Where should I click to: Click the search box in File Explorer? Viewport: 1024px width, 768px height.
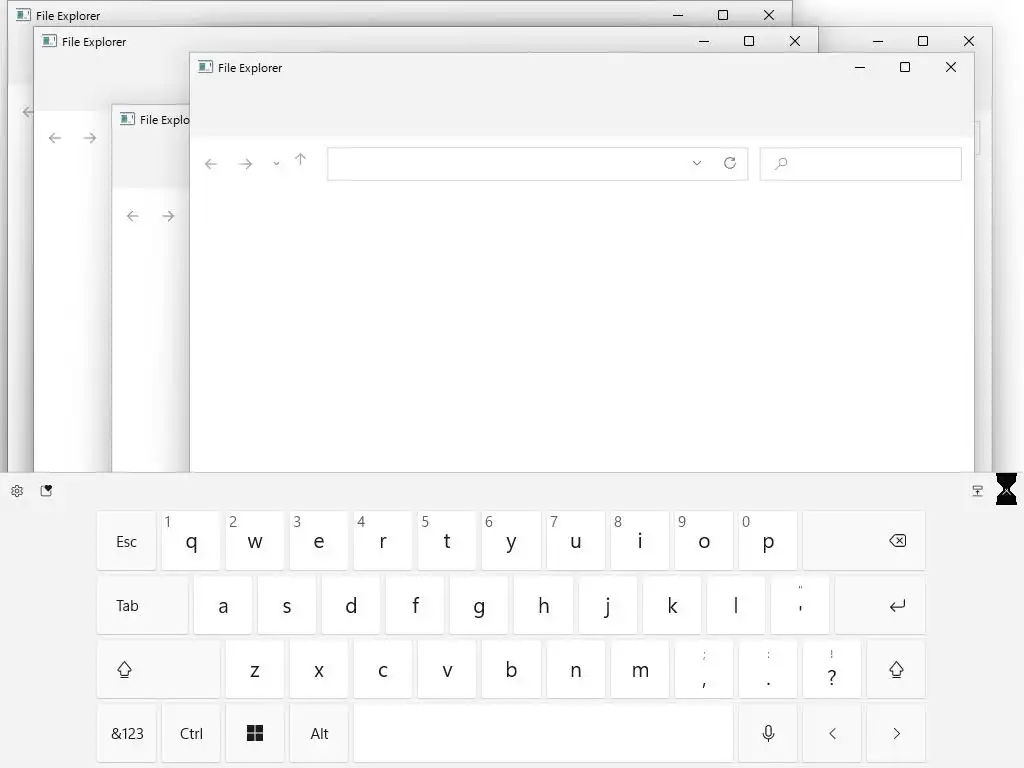(861, 164)
